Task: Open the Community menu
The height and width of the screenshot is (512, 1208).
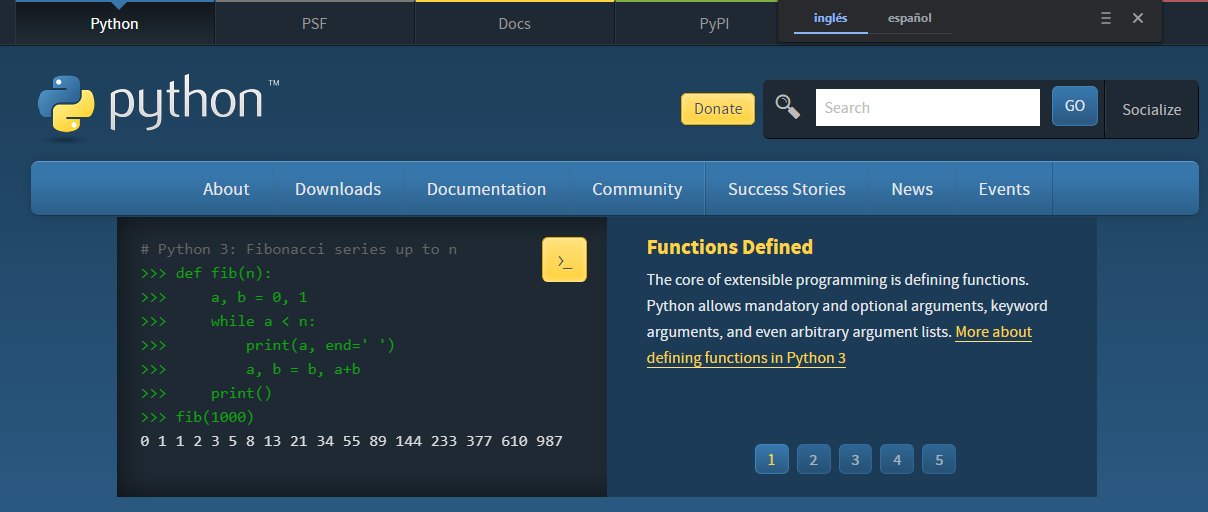Action: 637,189
